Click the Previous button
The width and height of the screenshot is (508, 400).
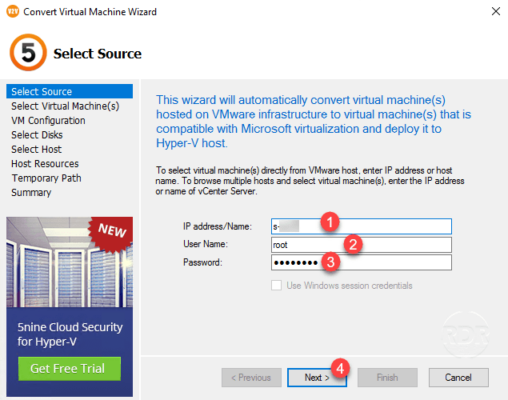pyautogui.click(x=251, y=377)
